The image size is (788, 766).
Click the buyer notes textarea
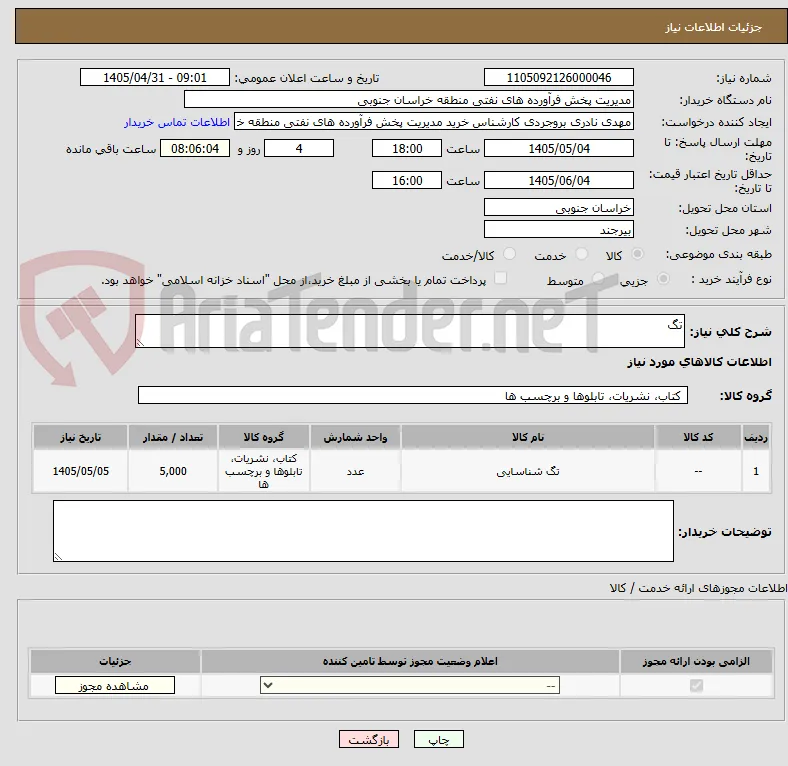click(363, 531)
